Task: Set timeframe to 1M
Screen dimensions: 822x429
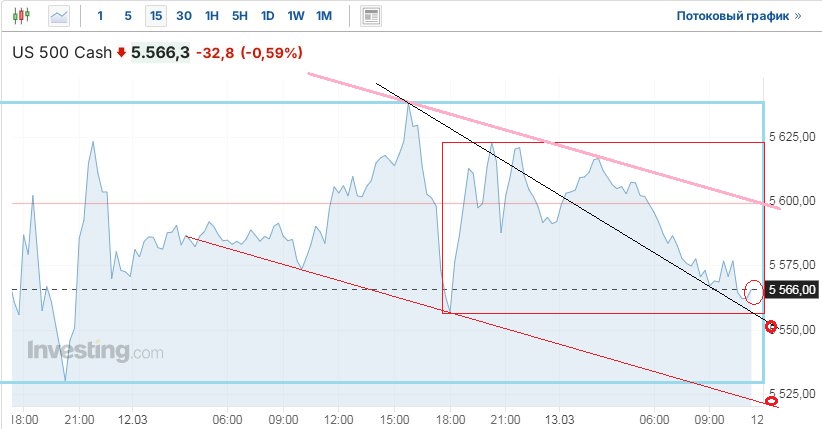Action: pyautogui.click(x=324, y=16)
